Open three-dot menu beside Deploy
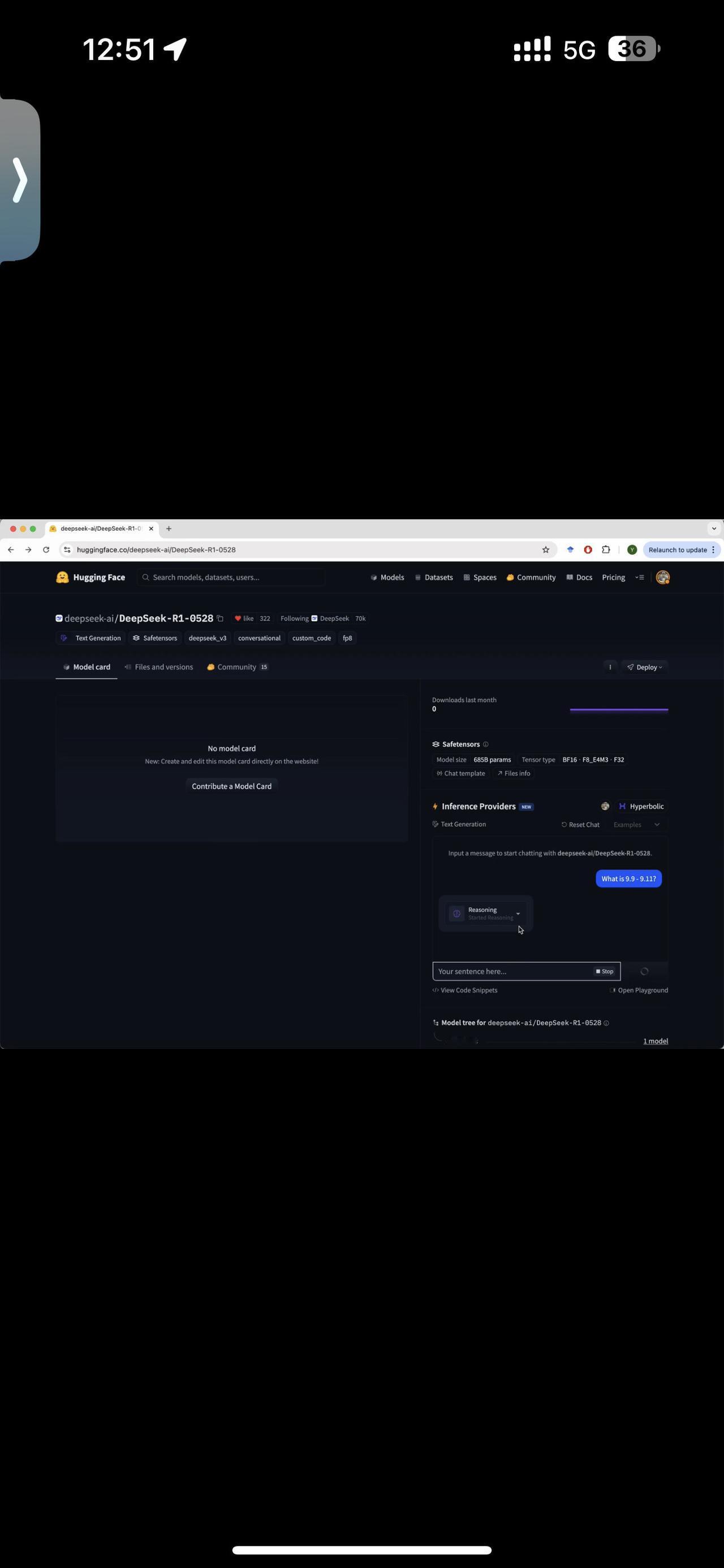Viewport: 724px width, 1568px height. pos(610,667)
